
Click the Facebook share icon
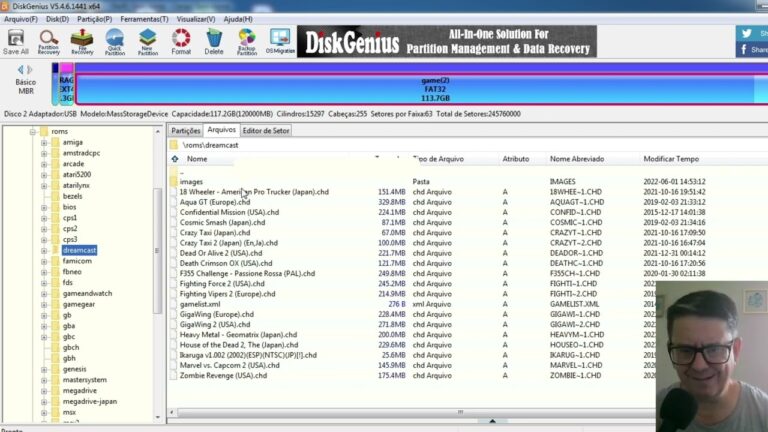(x=744, y=49)
